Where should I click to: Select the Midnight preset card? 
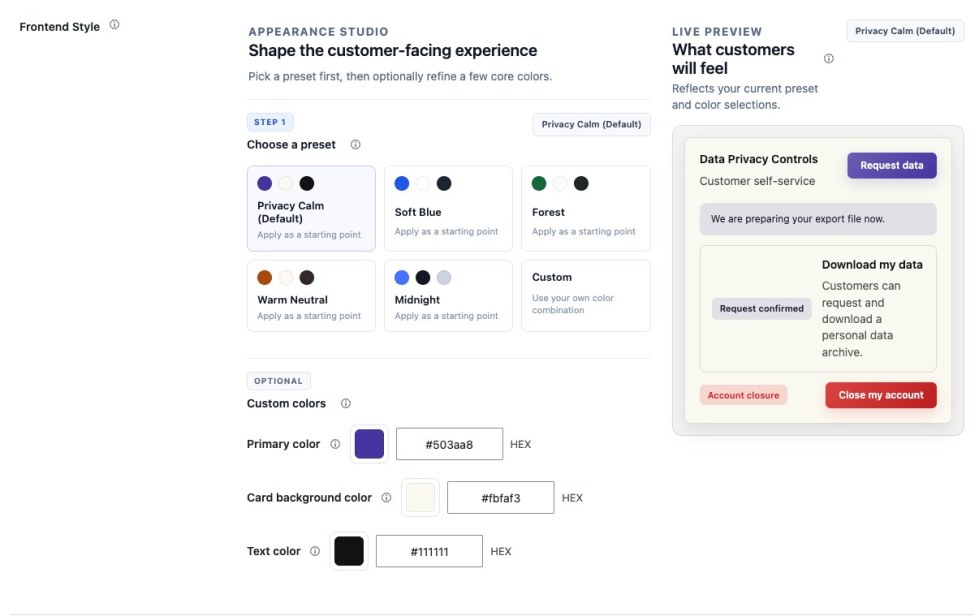[x=448, y=296]
